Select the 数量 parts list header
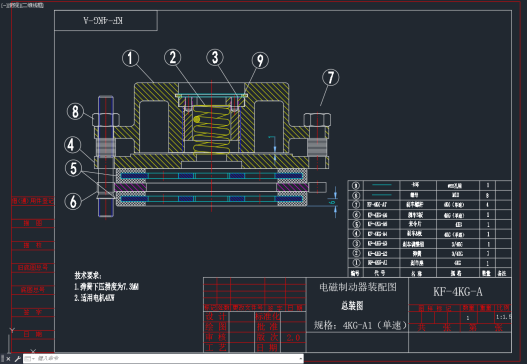 click(486, 273)
